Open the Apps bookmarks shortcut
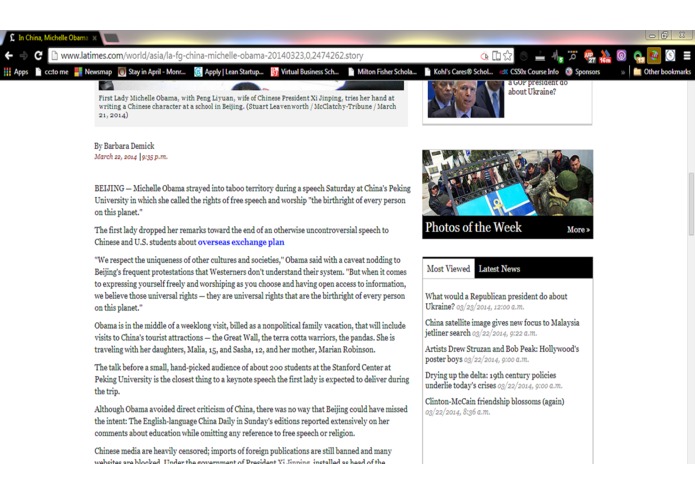Screen dimensions: 695x494 [x=16, y=72]
